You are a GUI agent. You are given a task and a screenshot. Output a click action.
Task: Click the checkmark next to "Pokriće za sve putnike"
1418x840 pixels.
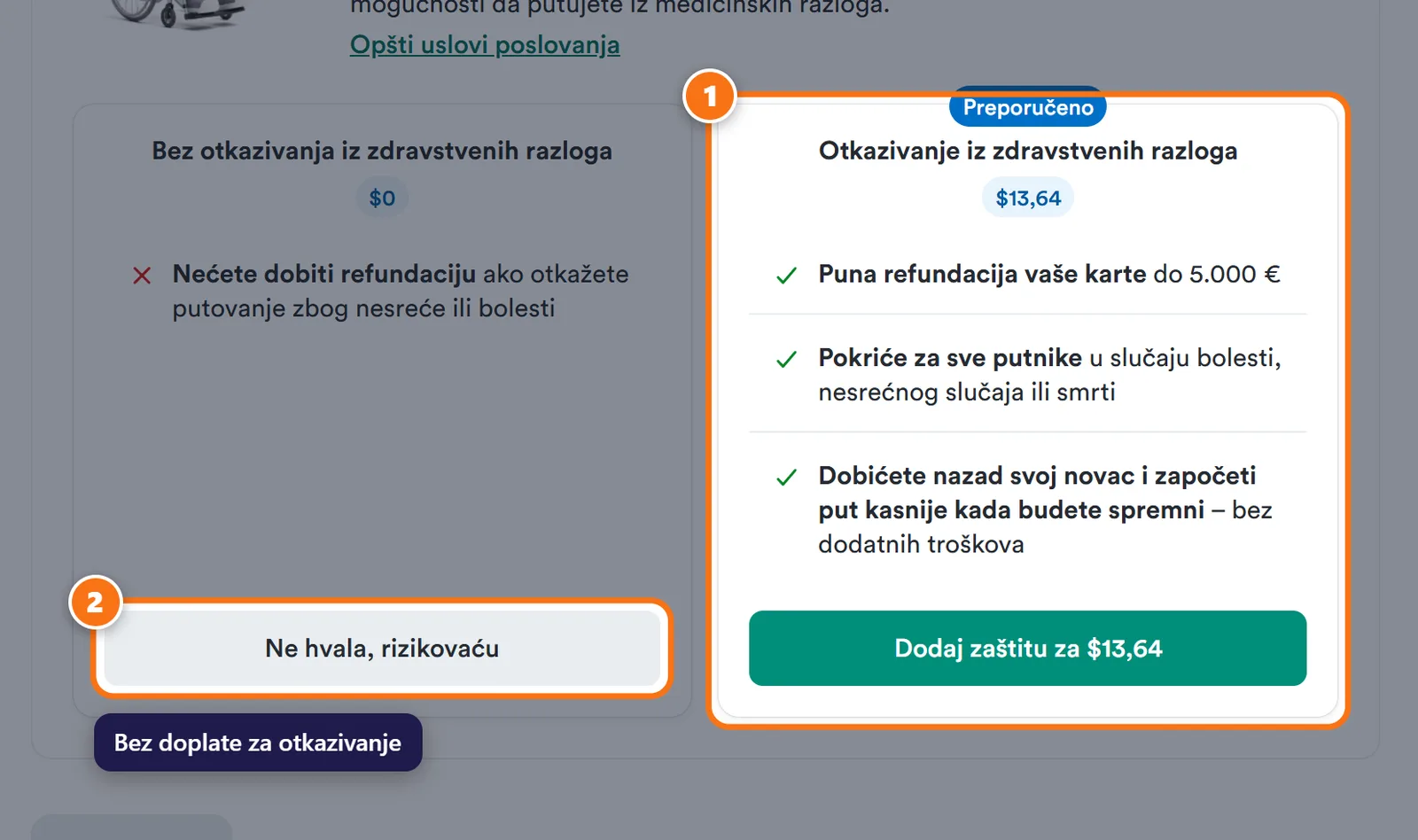(x=786, y=360)
